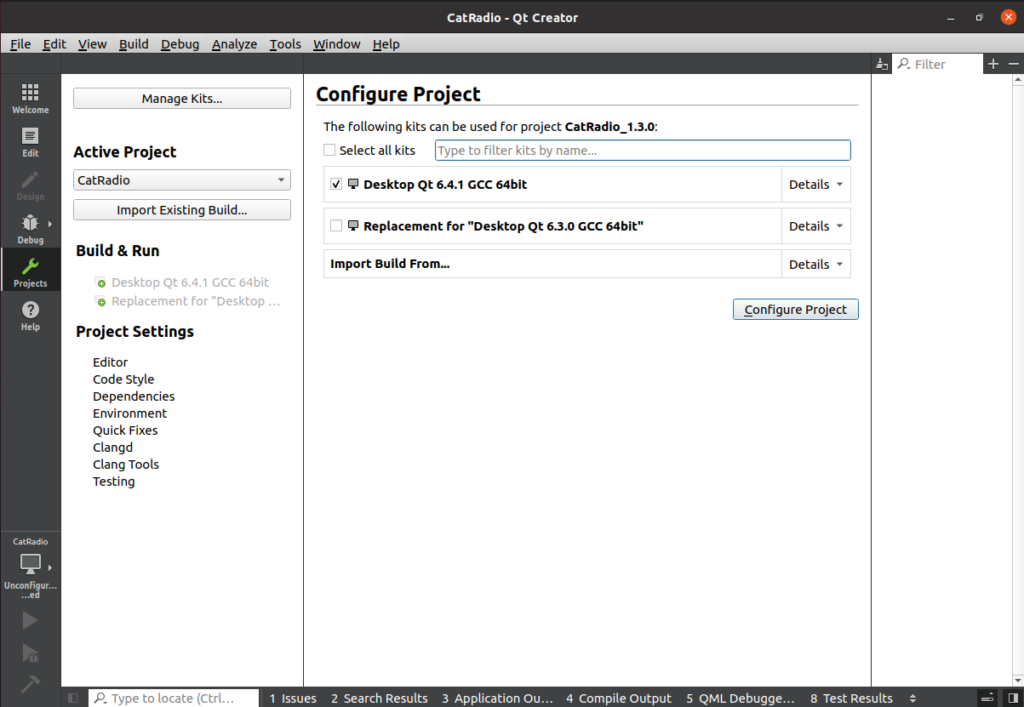The image size is (1024, 707).
Task: Open the output panes up-down selector arrows
Action: point(912,699)
